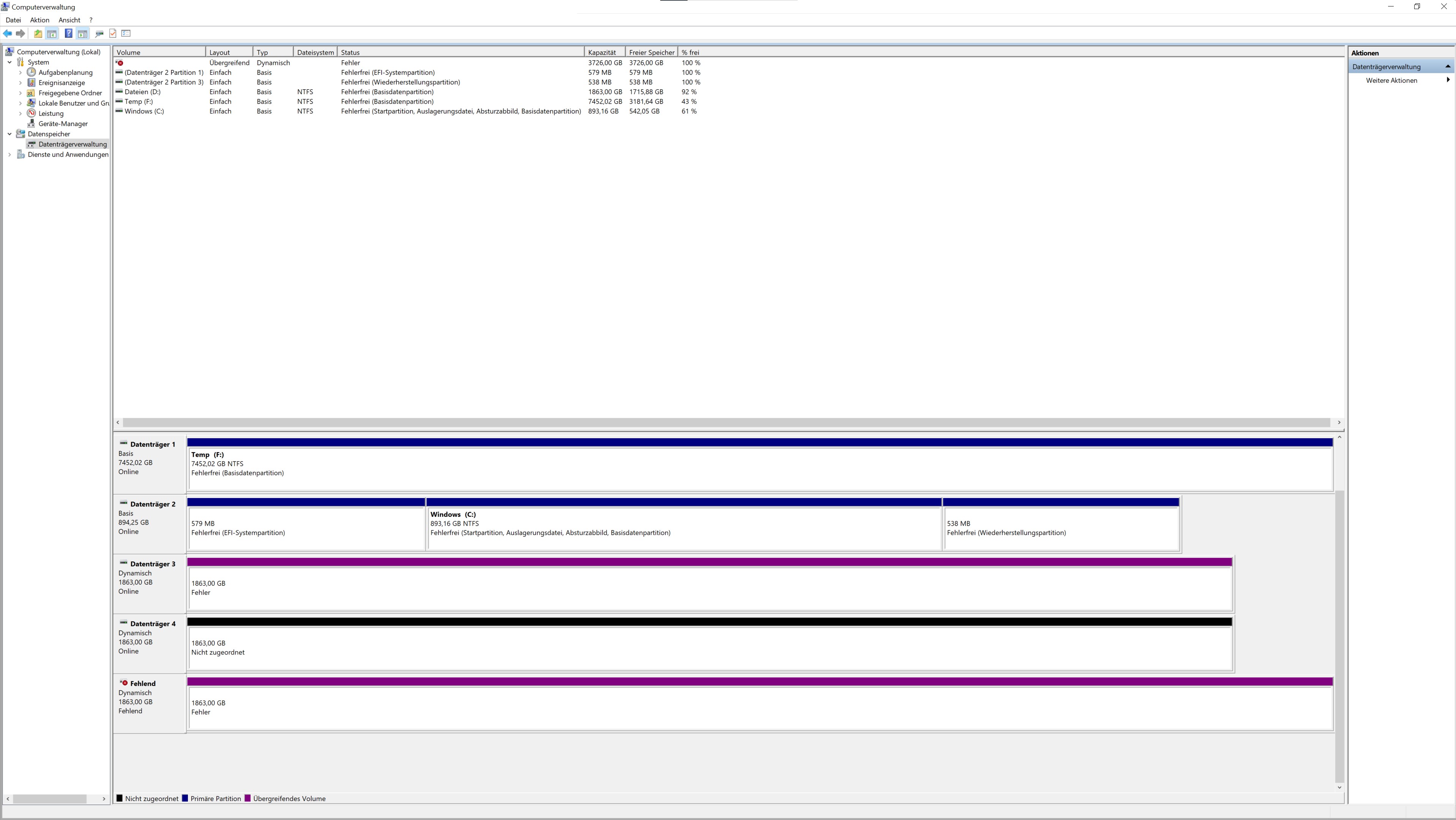Click the Datenträgerverwaltung disk icon
The image size is (1456, 820).
tap(32, 144)
